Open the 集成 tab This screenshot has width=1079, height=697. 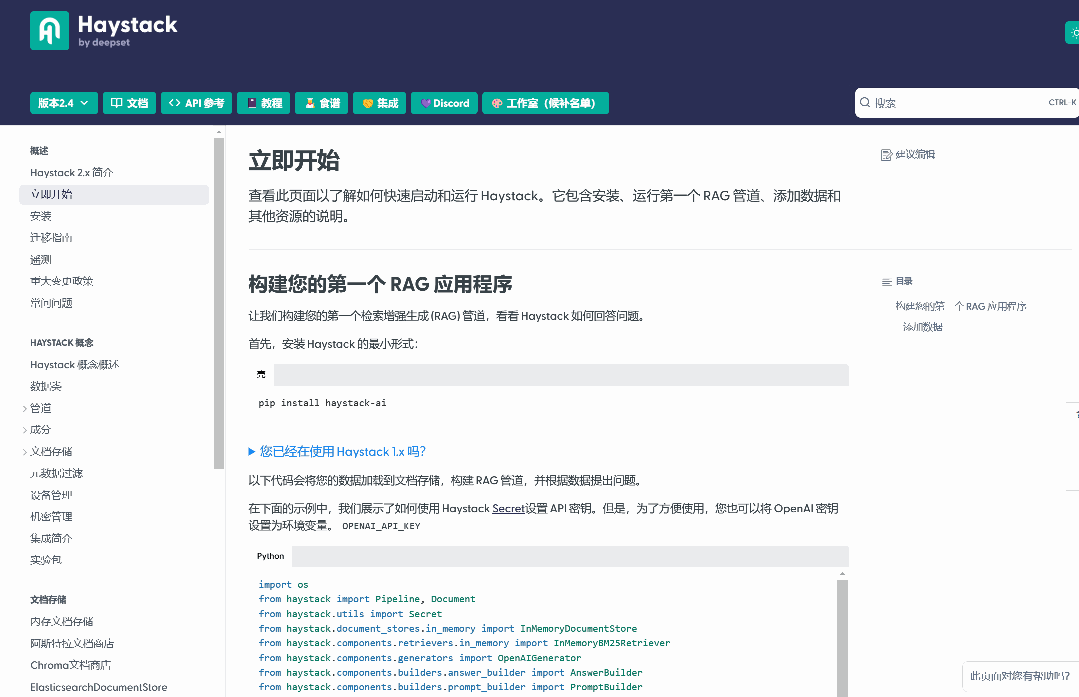pos(380,103)
